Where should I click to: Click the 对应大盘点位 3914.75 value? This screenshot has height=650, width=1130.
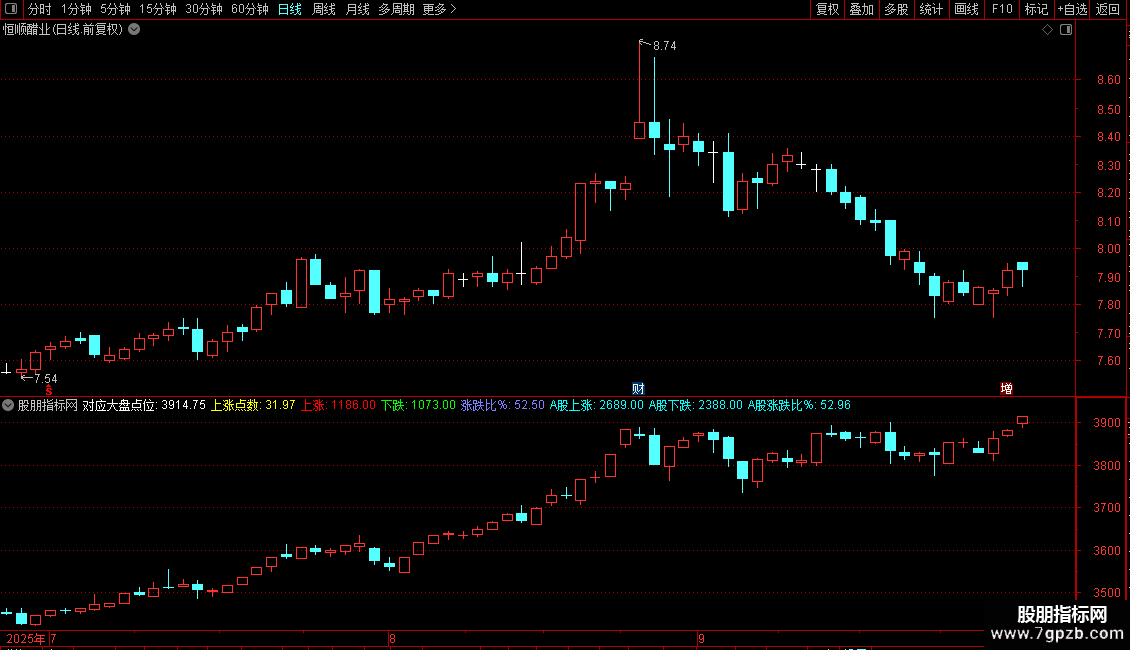pos(144,405)
